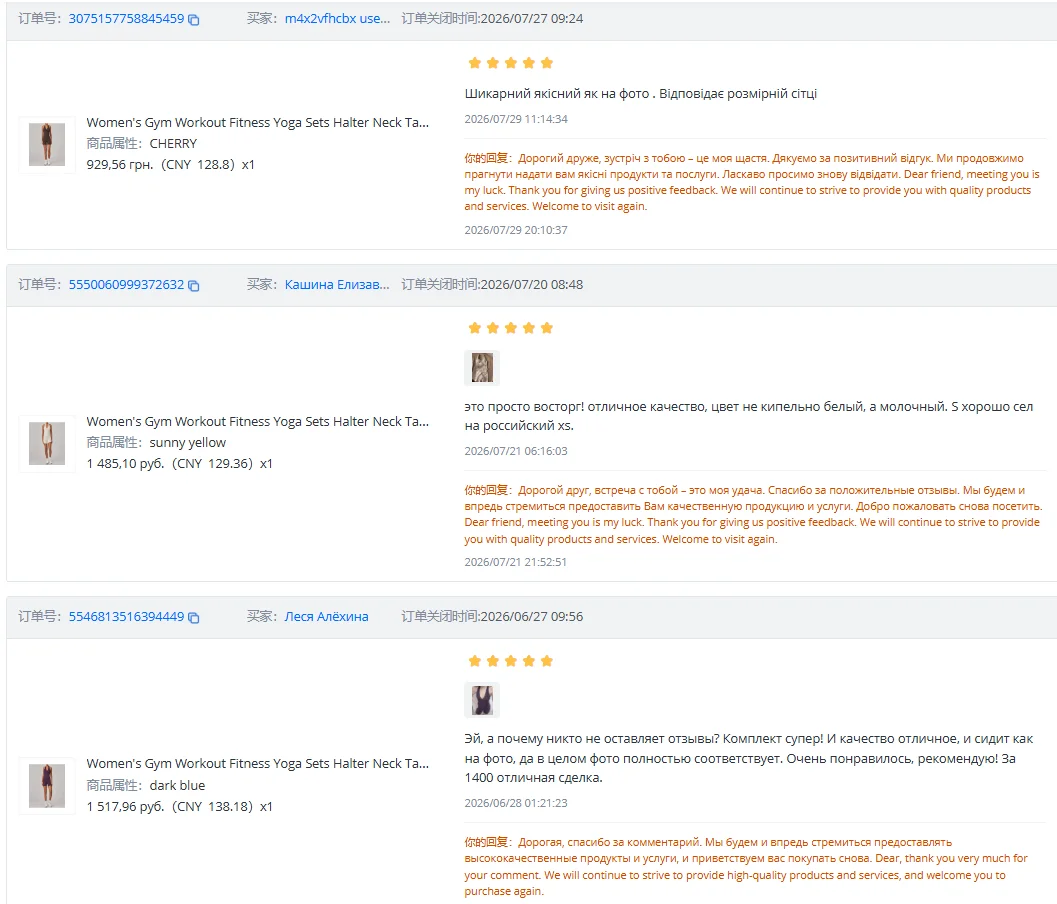
Task: Click the product title for the dark blue order
Action: (258, 764)
